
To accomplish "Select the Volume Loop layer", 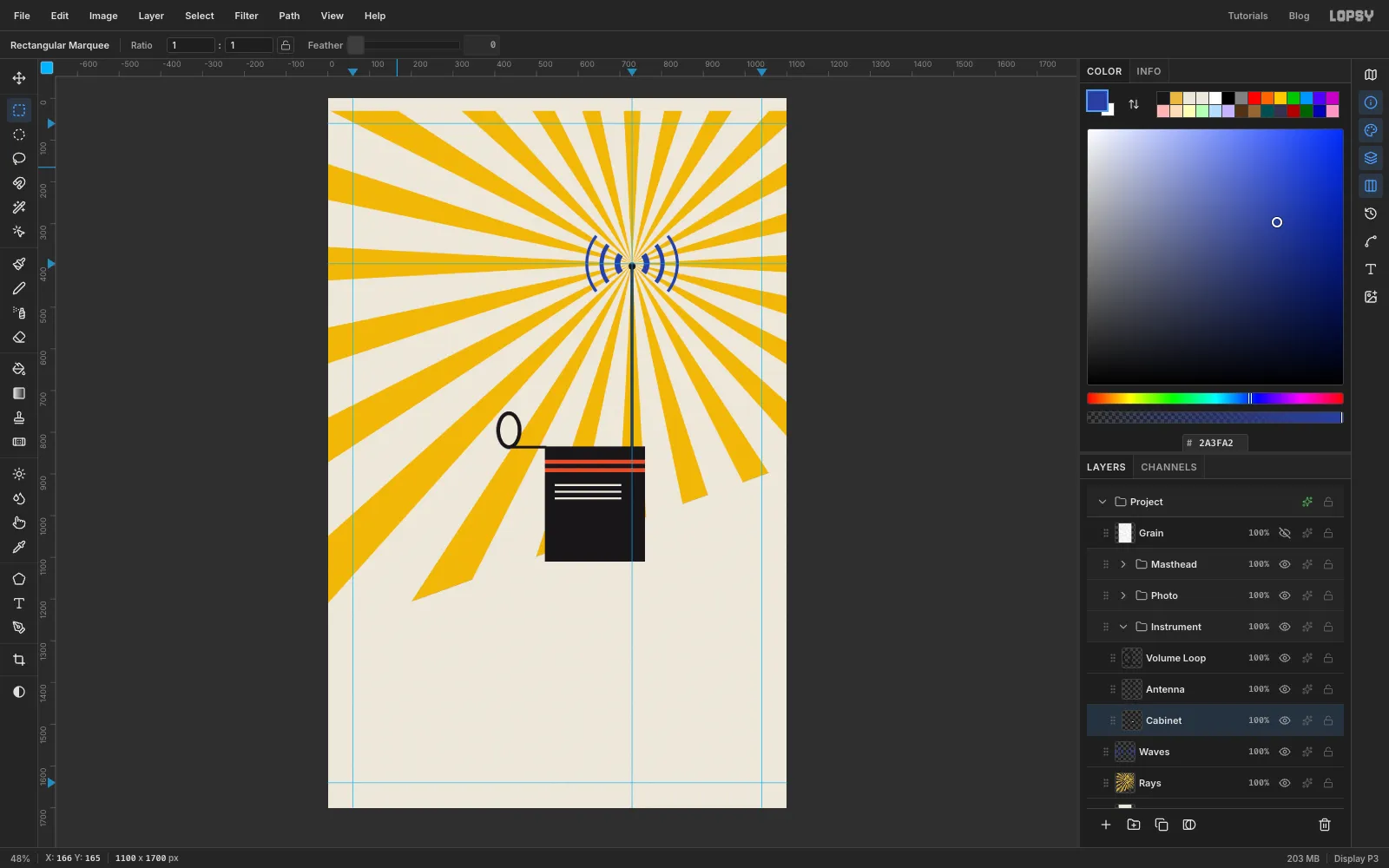I will [x=1215, y=658].
